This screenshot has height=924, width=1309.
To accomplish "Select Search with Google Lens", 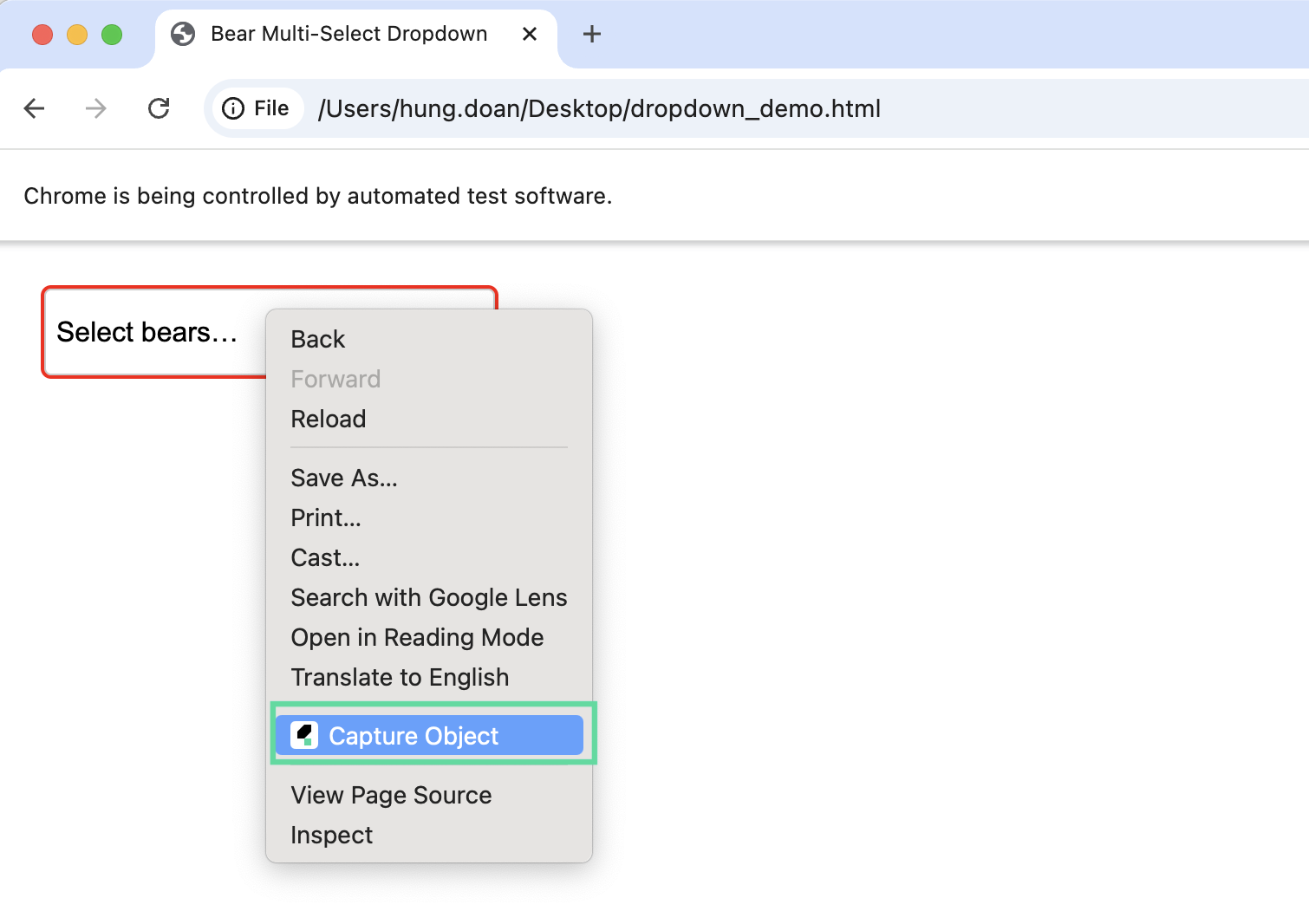I will point(428,597).
